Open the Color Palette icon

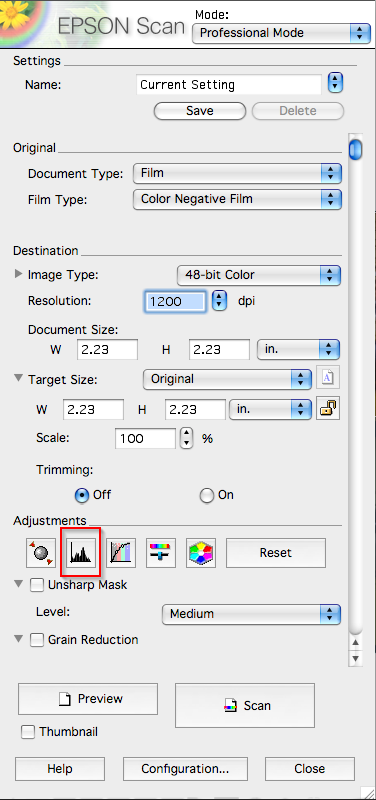[x=201, y=553]
